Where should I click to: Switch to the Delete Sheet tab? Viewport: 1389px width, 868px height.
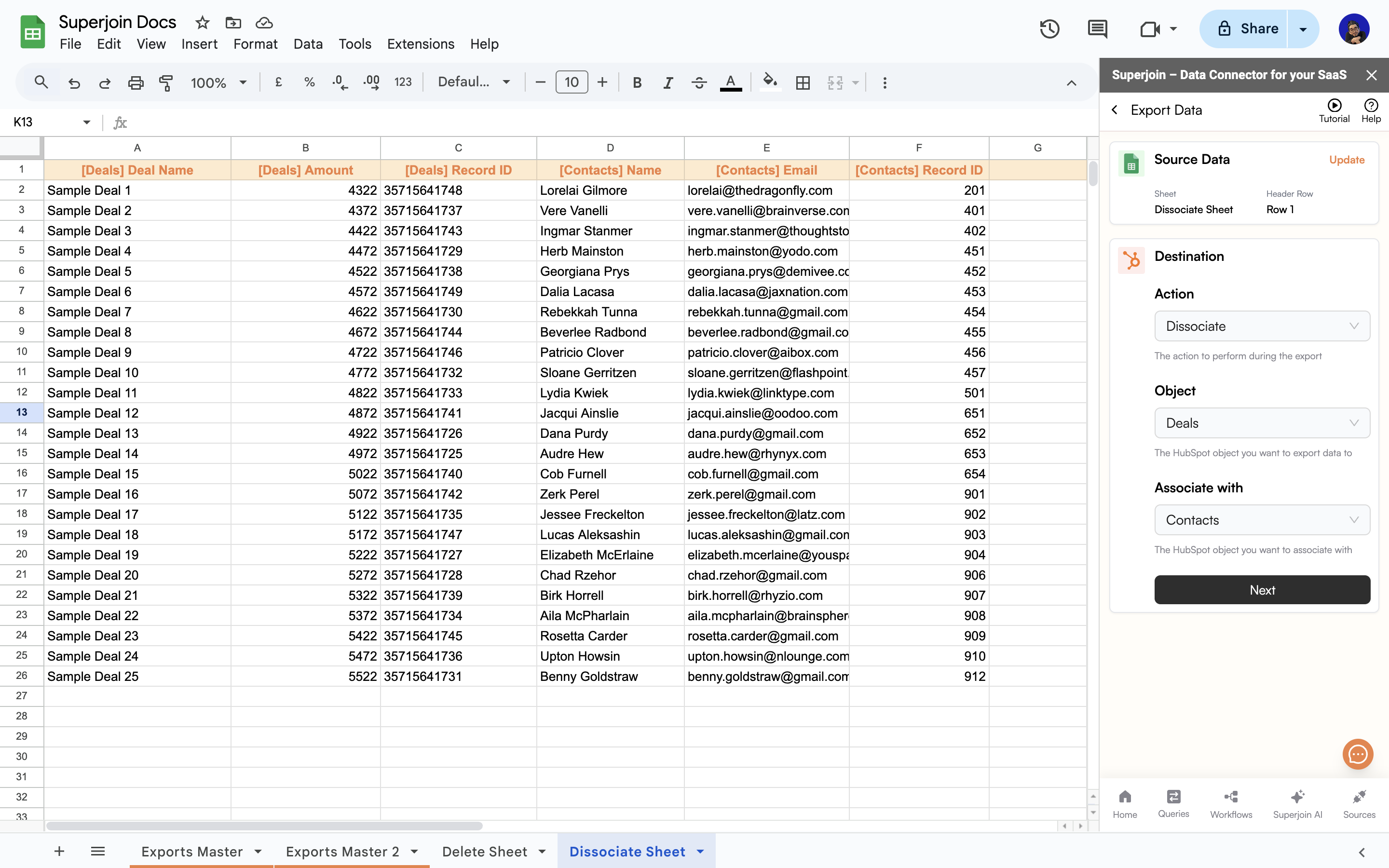tap(484, 851)
